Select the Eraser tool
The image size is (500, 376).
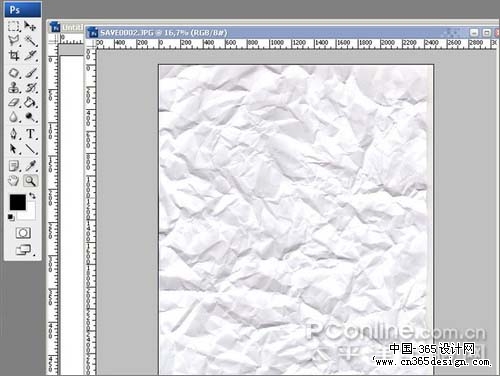click(14, 102)
